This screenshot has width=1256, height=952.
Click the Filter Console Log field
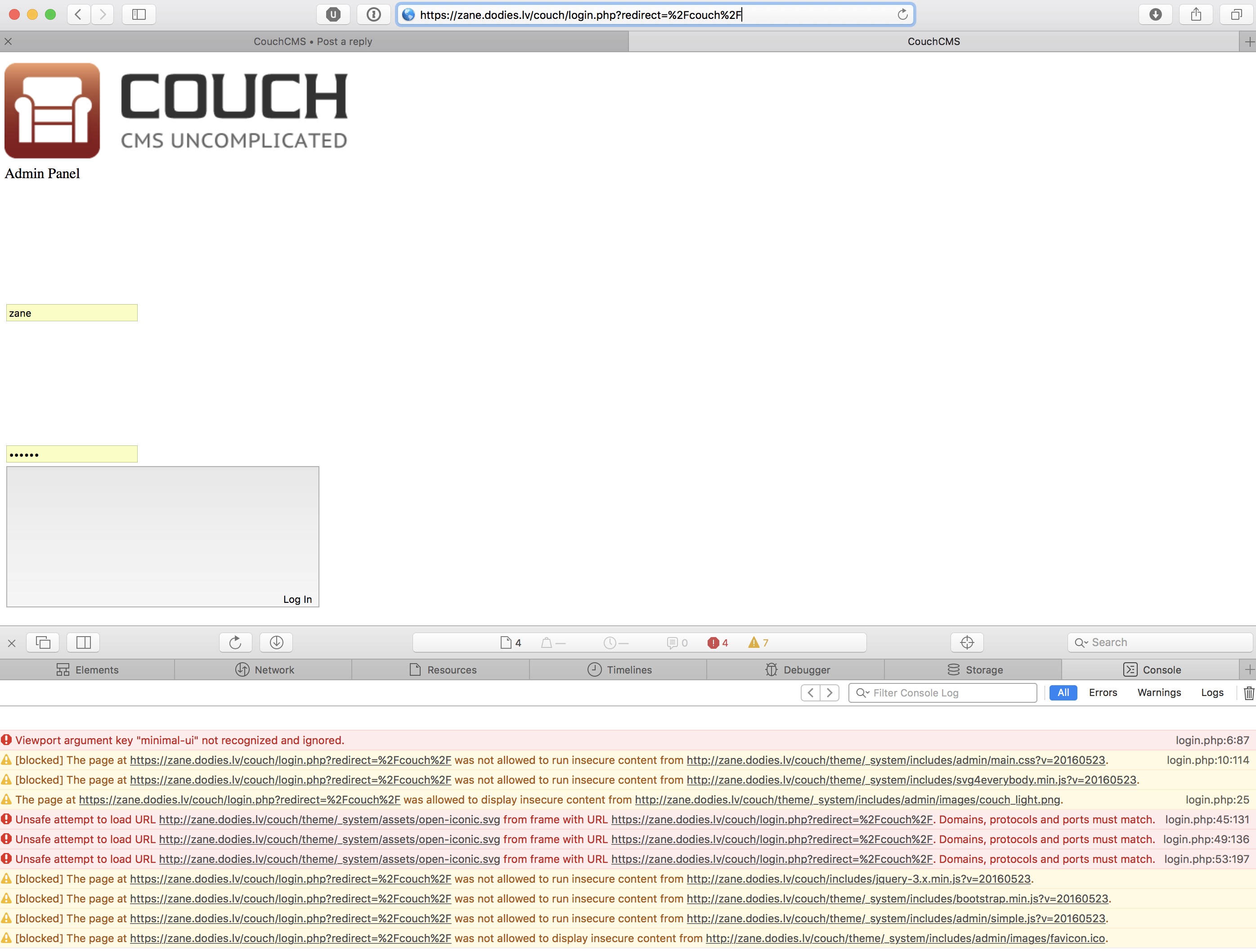942,693
